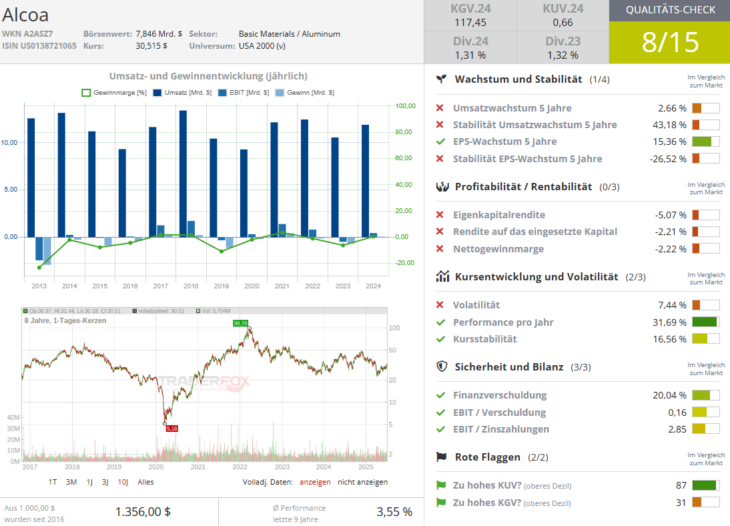Select the Alles chart time range
730x526 pixels.
click(145, 482)
